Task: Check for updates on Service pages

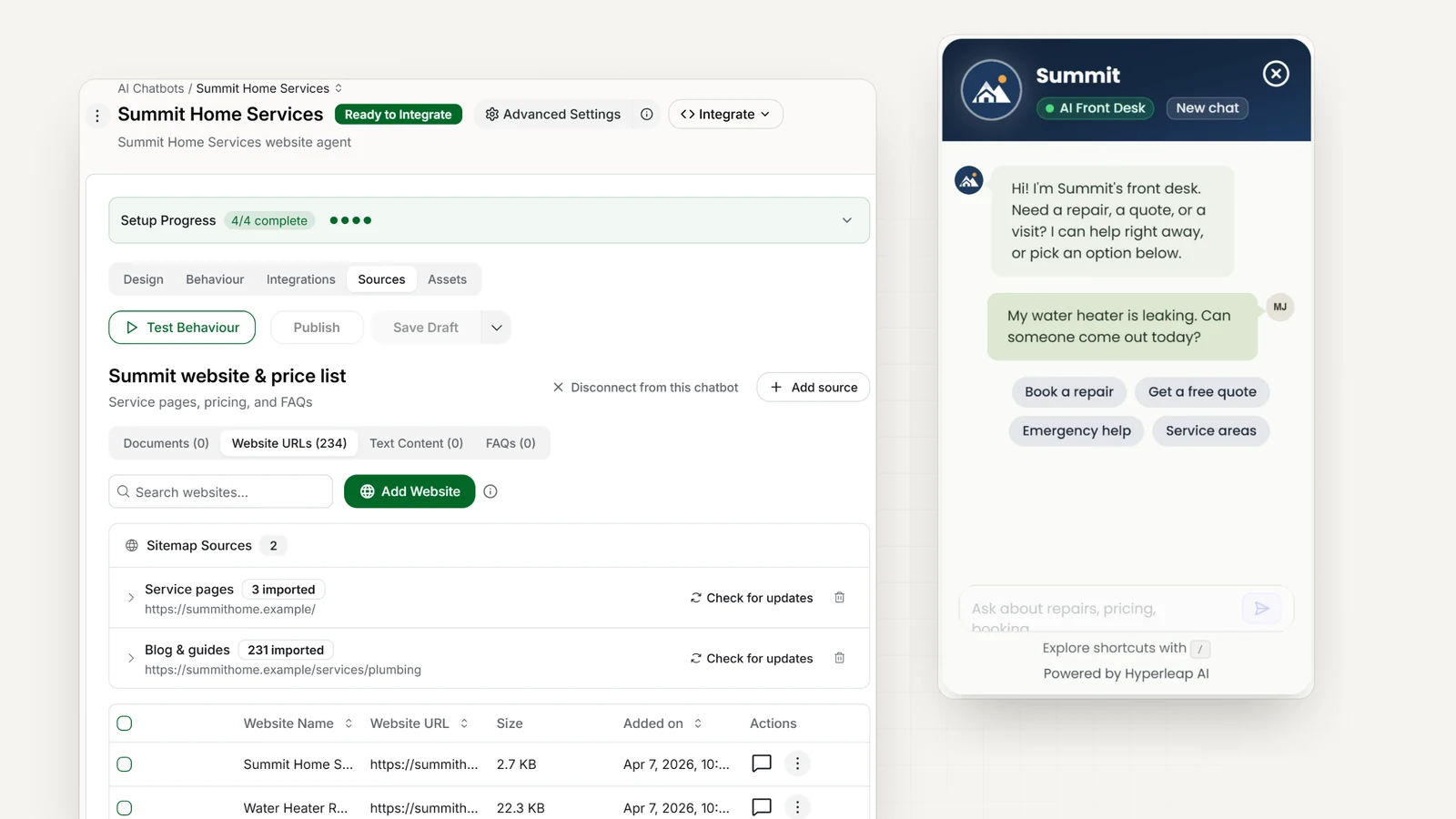Action: tap(752, 598)
